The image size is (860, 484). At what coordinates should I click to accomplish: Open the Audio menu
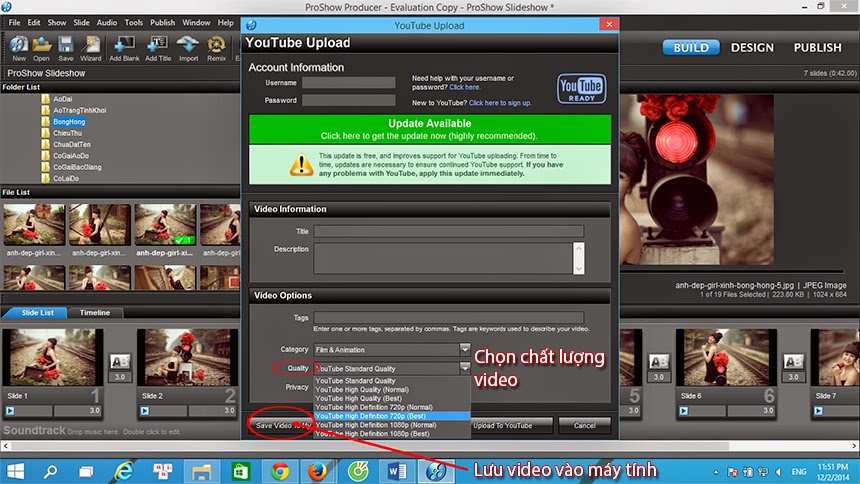tap(106, 22)
